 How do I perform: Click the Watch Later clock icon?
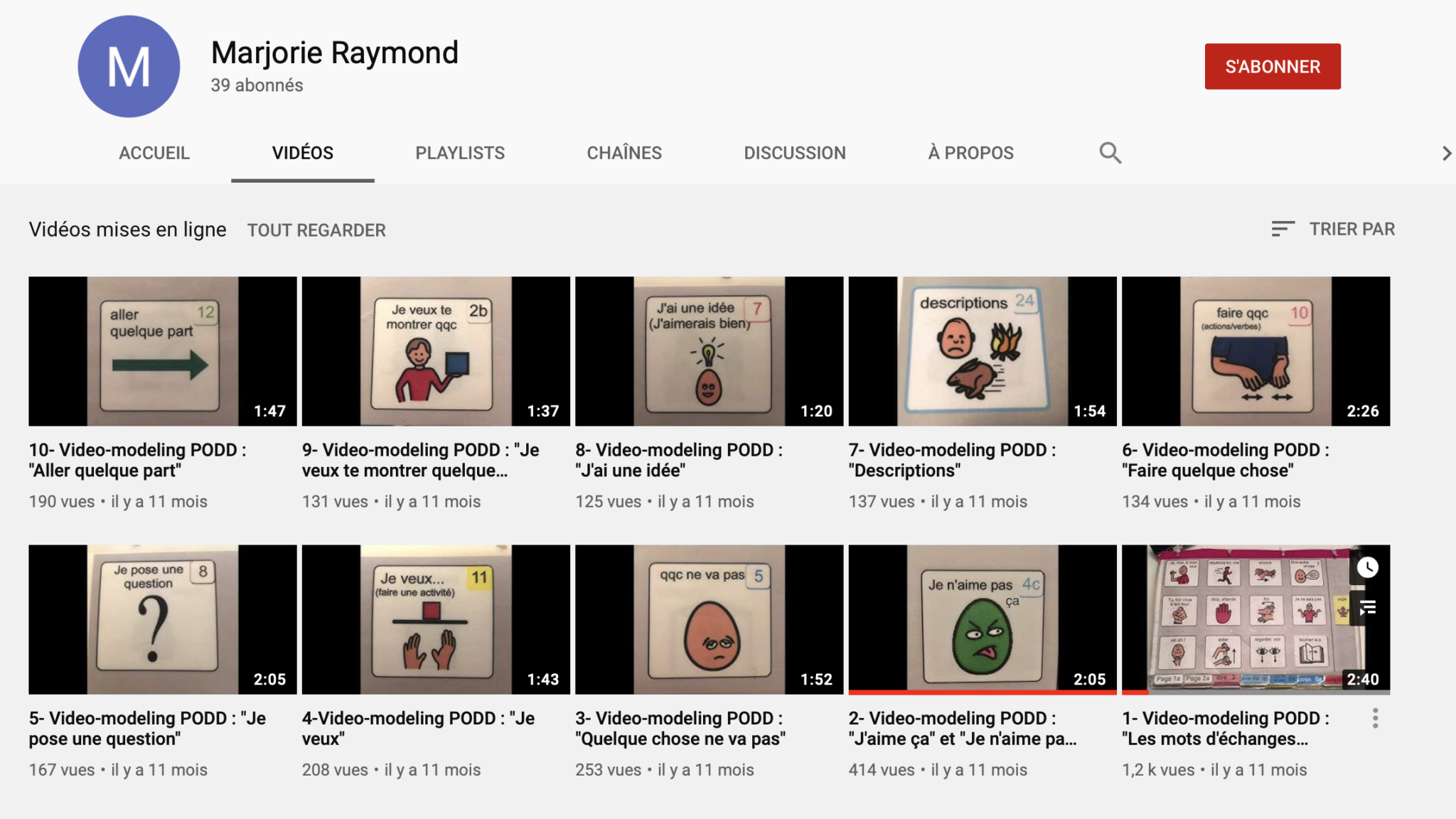tap(1367, 567)
